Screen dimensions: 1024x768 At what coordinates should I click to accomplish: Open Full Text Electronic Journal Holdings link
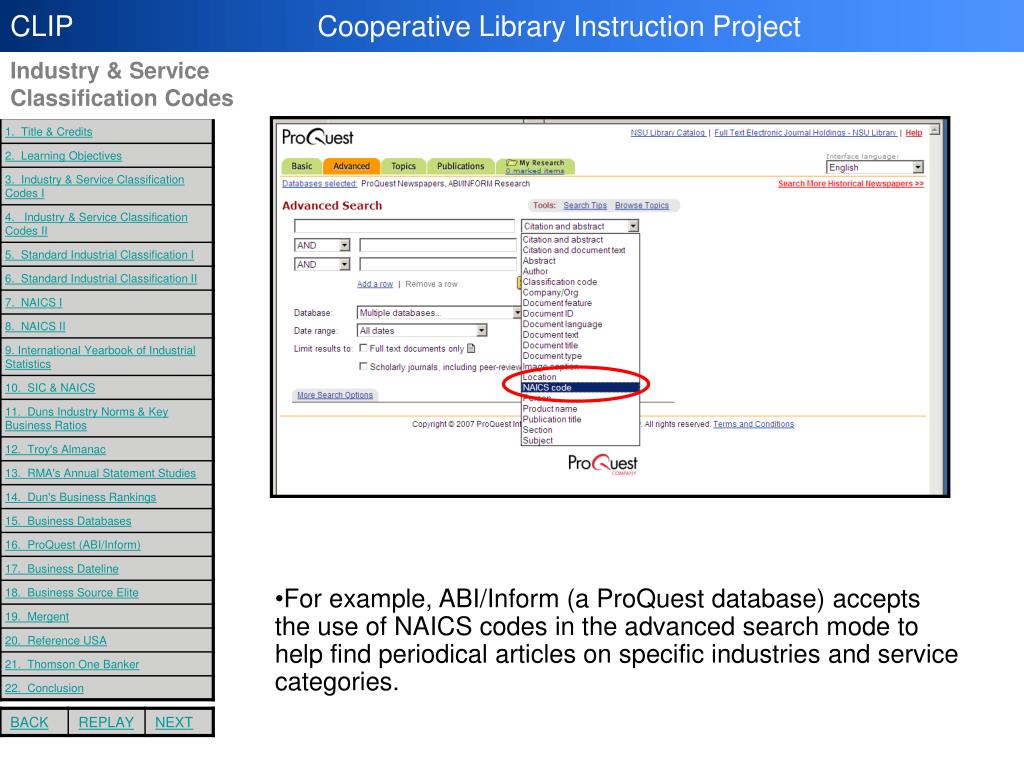coord(805,133)
